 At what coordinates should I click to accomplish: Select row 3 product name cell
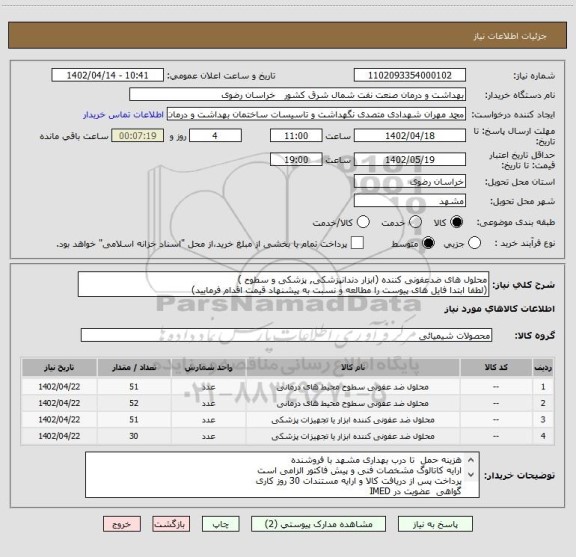(x=353, y=419)
